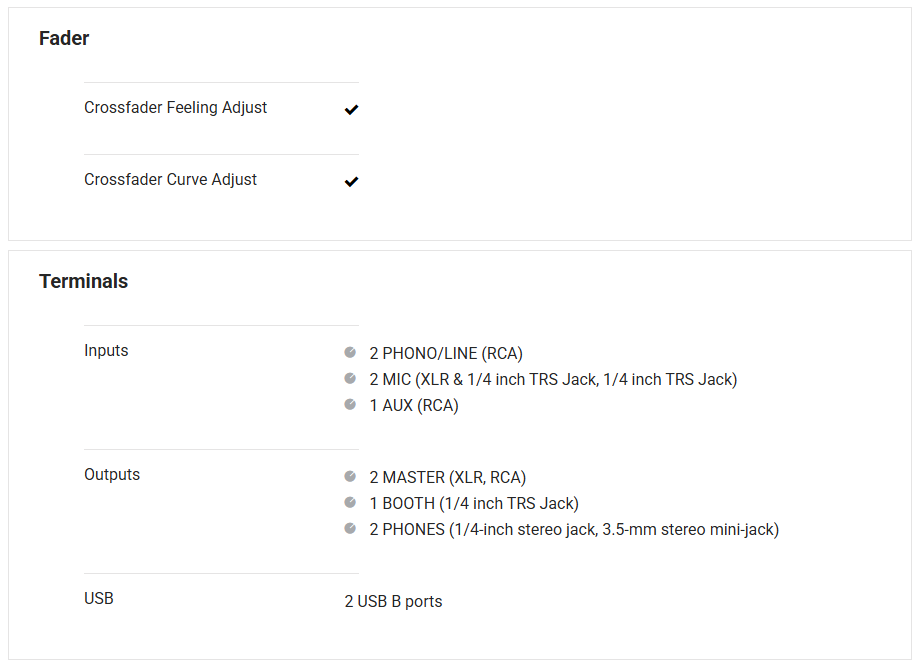
Task: Click the knob bullet beside 2 PHONES
Action: point(350,528)
